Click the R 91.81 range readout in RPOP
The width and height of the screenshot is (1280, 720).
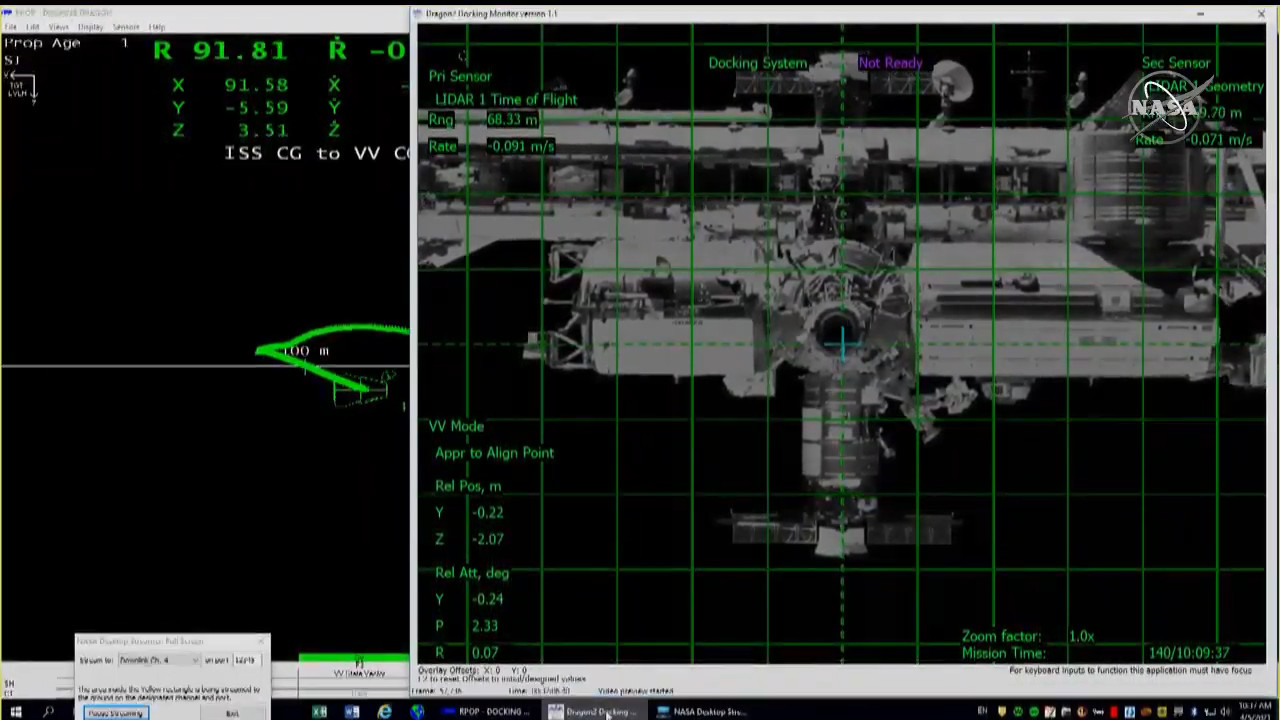click(221, 50)
